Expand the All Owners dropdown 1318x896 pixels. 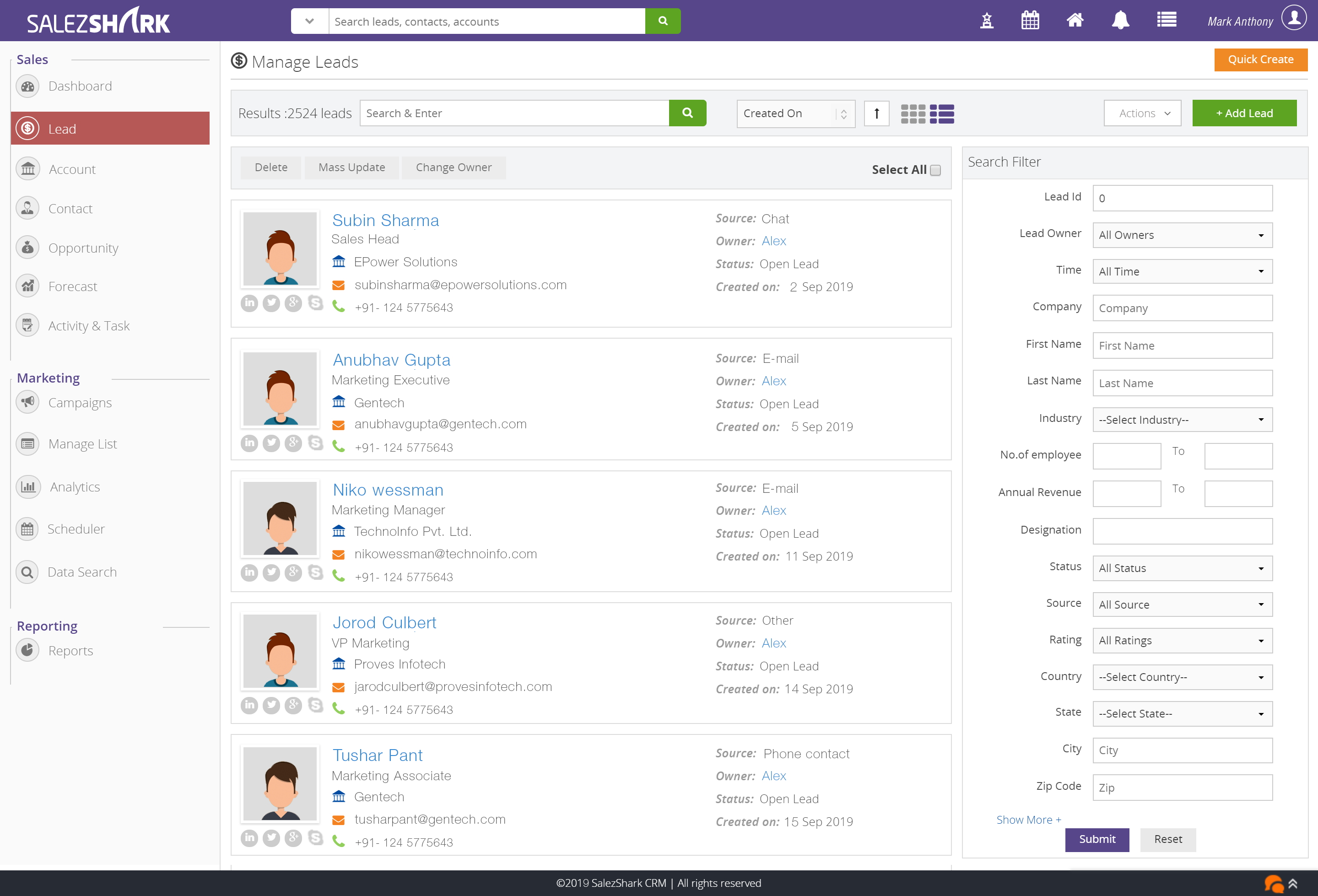point(1182,235)
